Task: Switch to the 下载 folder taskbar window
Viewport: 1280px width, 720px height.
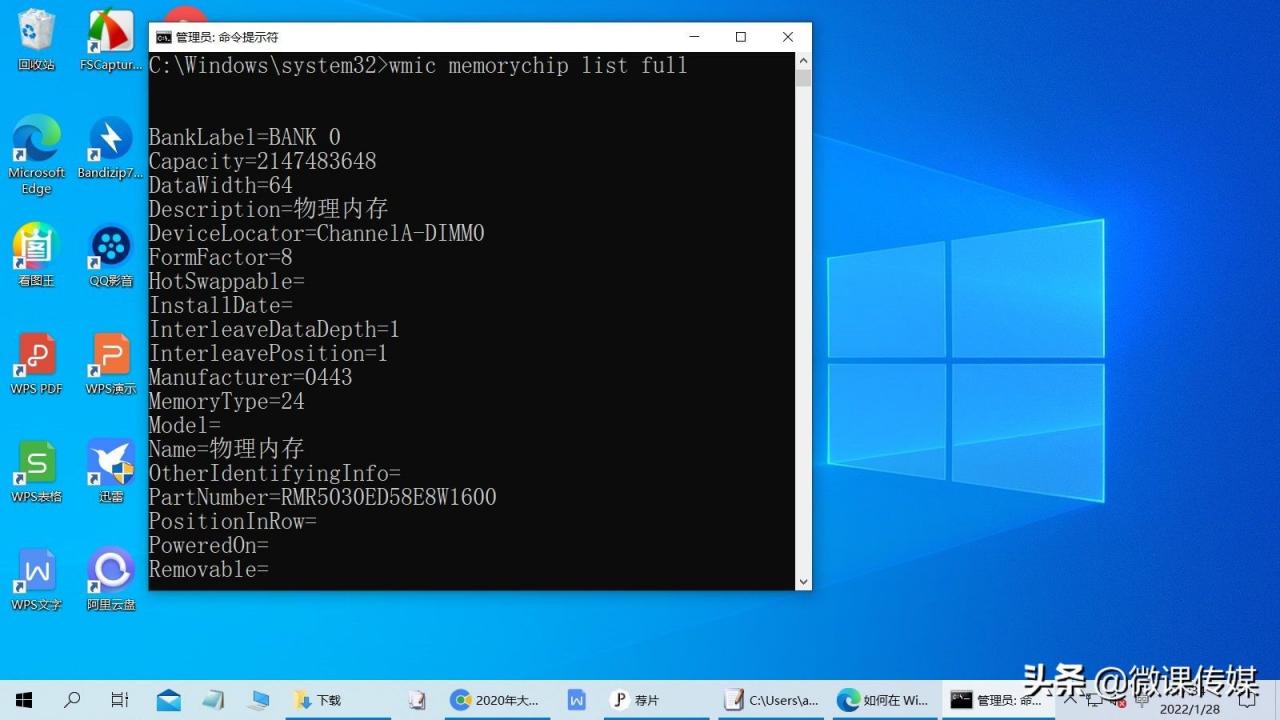Action: click(x=318, y=700)
